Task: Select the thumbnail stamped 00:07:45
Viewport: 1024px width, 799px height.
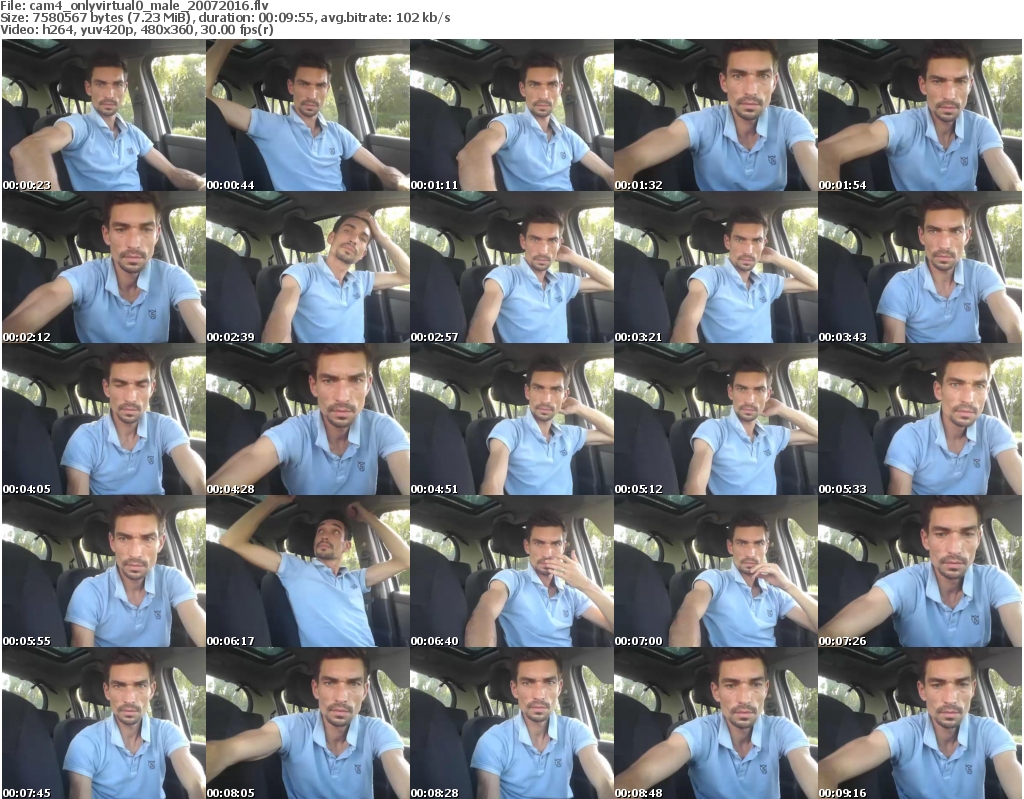Action: tap(104, 723)
